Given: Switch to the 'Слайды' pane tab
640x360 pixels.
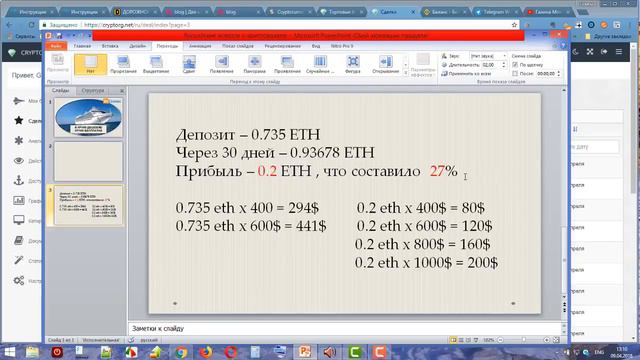Looking at the screenshot, I should pos(60,91).
